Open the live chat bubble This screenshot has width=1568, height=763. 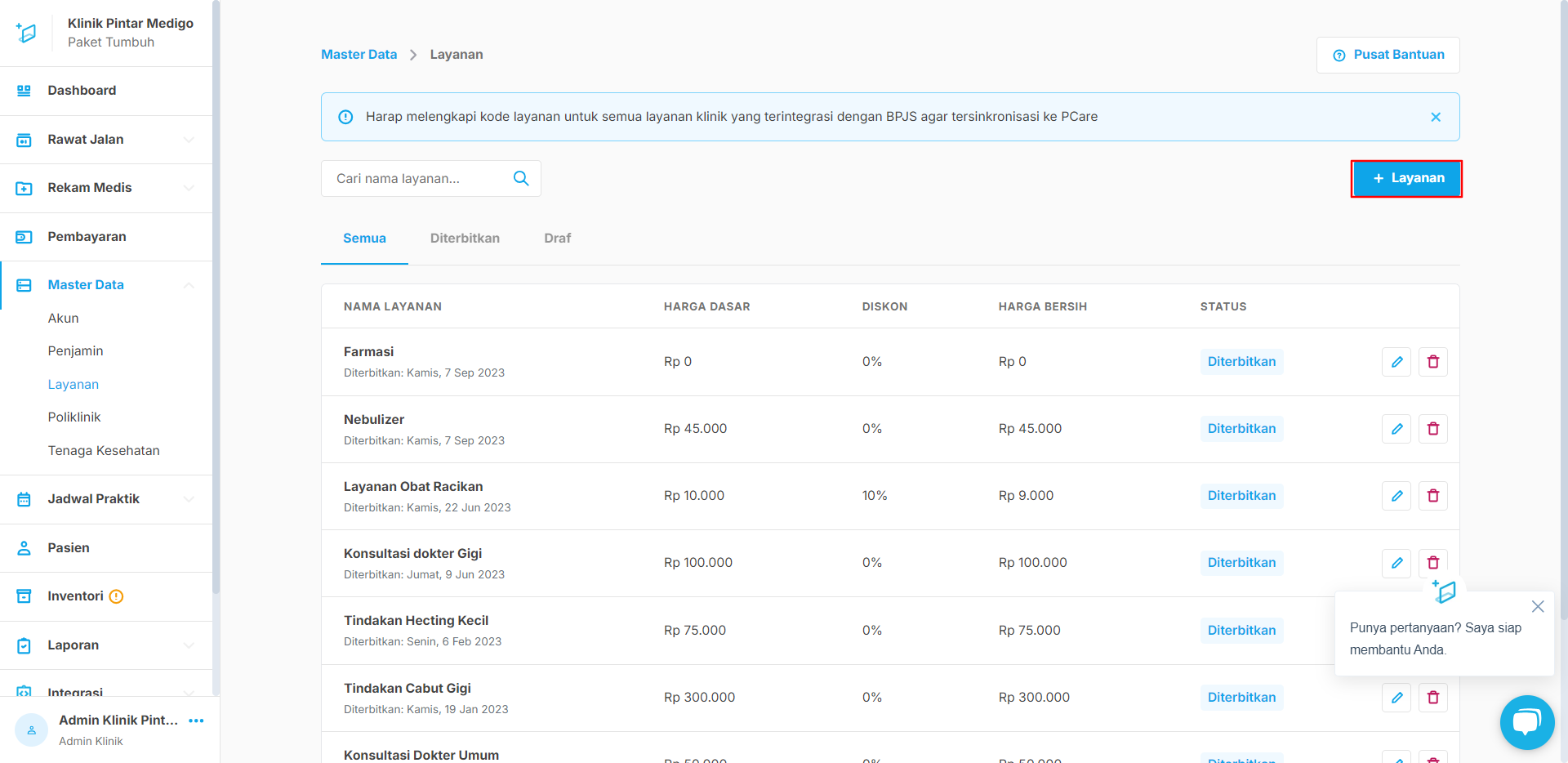1527,722
